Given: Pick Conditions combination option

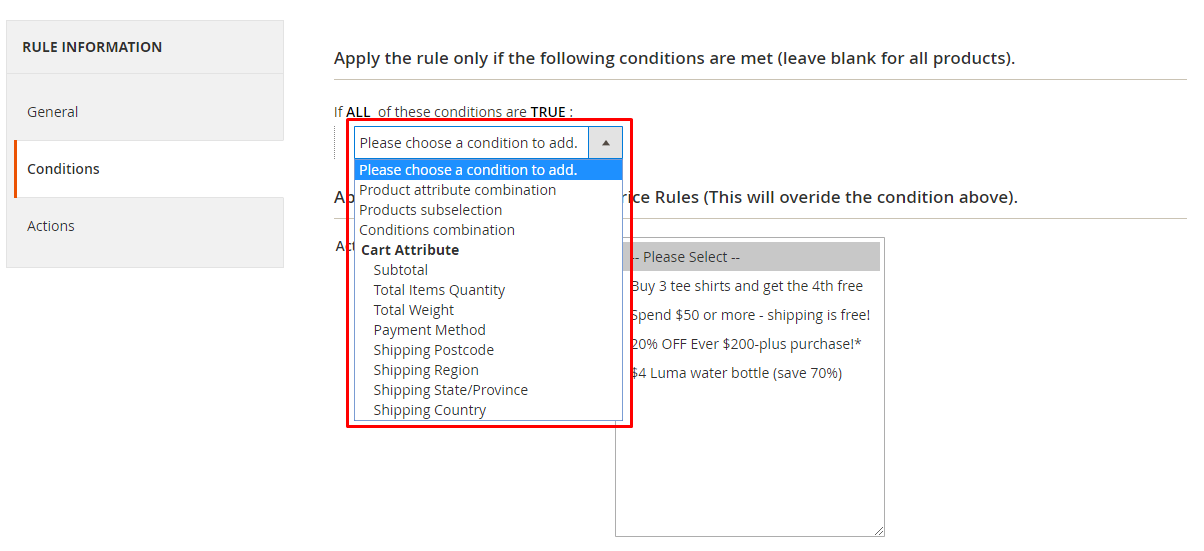Looking at the screenshot, I should 437,230.
